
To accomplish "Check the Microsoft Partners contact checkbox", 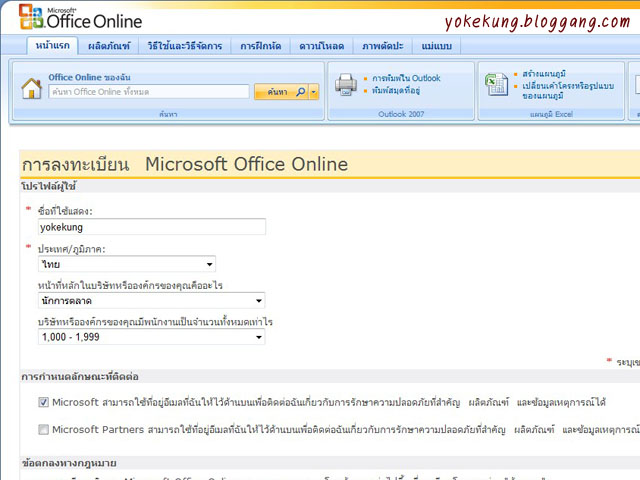I will (x=43, y=429).
